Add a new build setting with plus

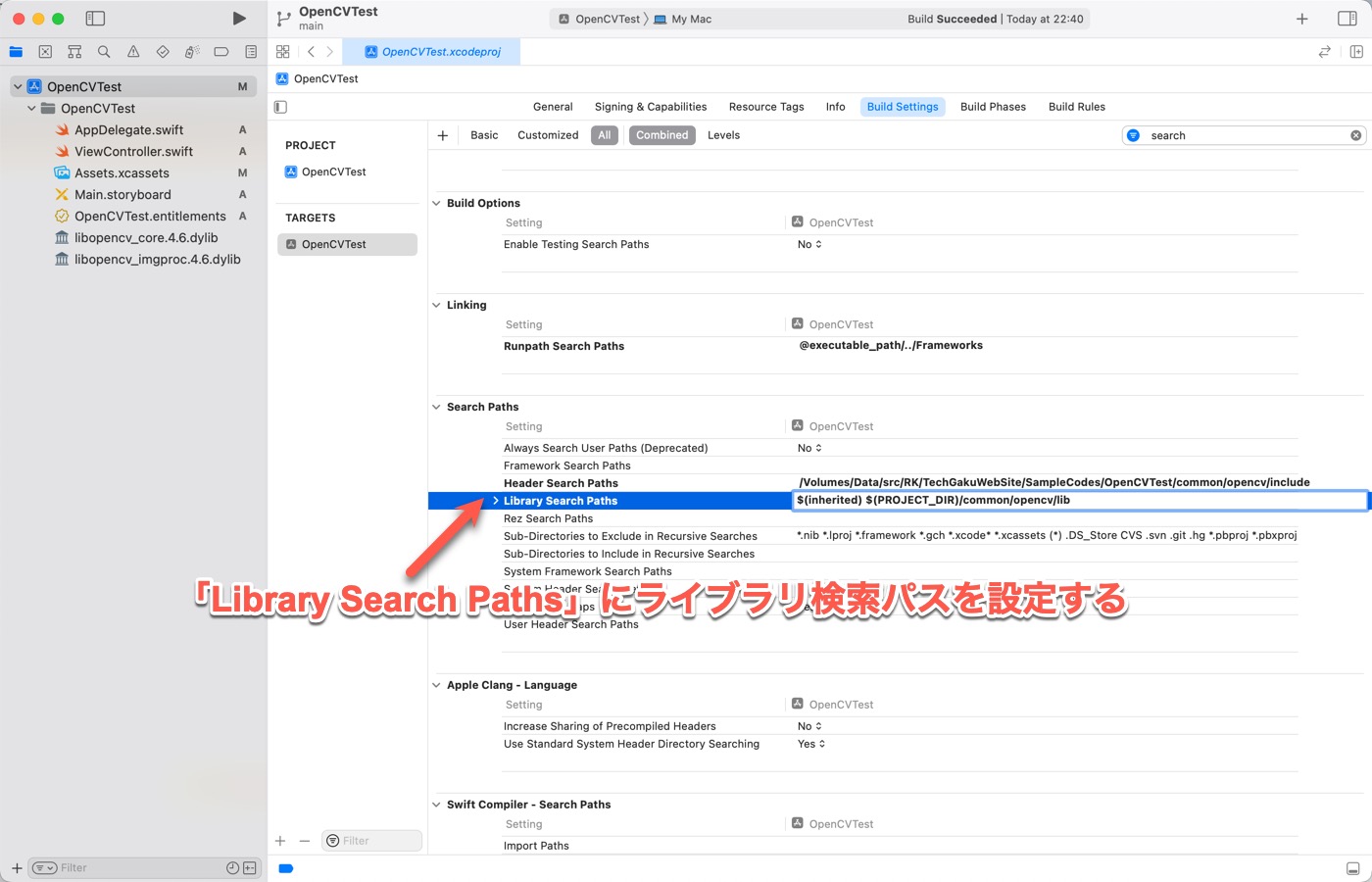pyautogui.click(x=443, y=135)
